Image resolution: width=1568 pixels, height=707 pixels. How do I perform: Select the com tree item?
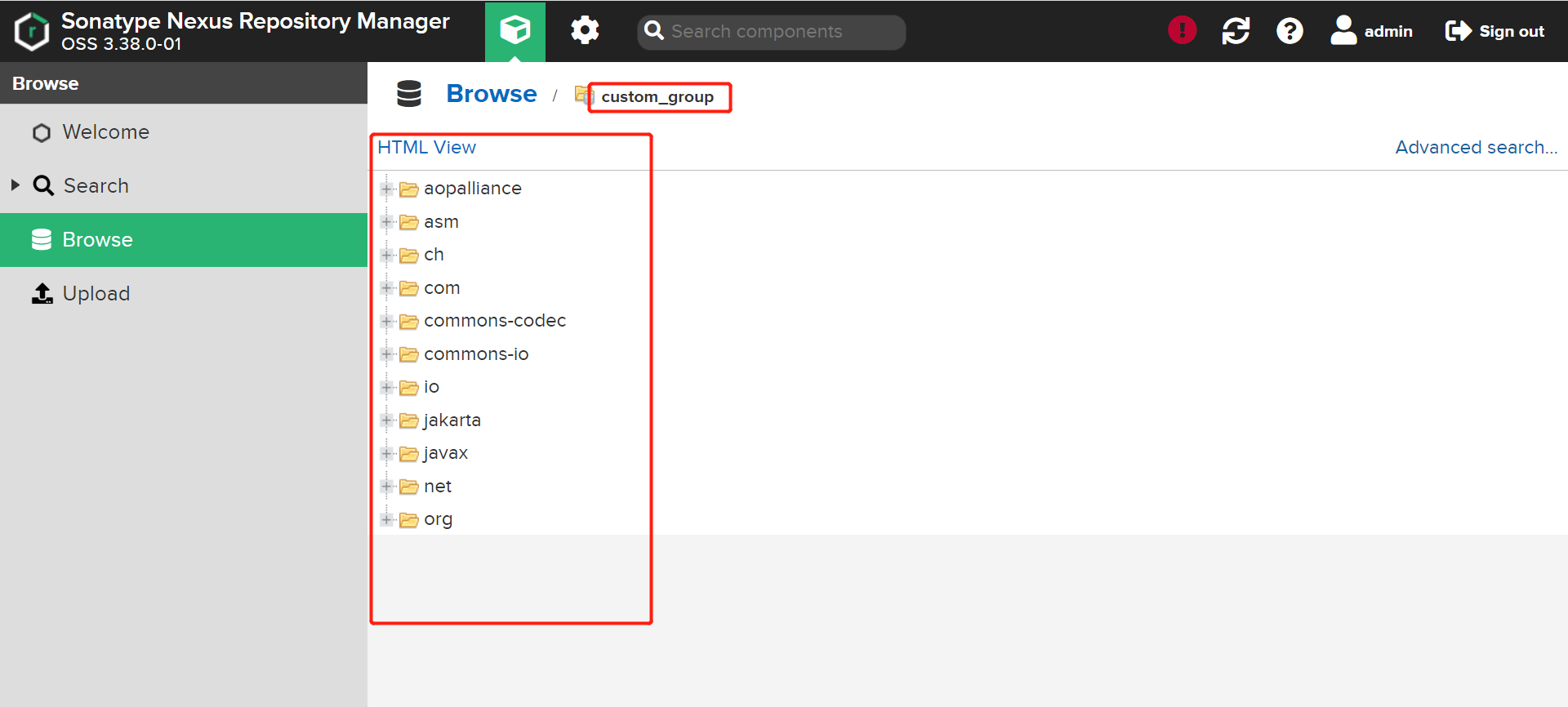point(442,288)
